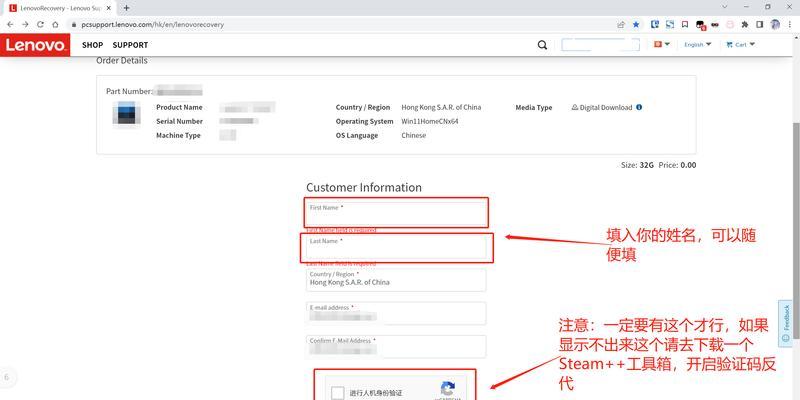
Task: Click the Media Type label
Action: [x=534, y=108]
